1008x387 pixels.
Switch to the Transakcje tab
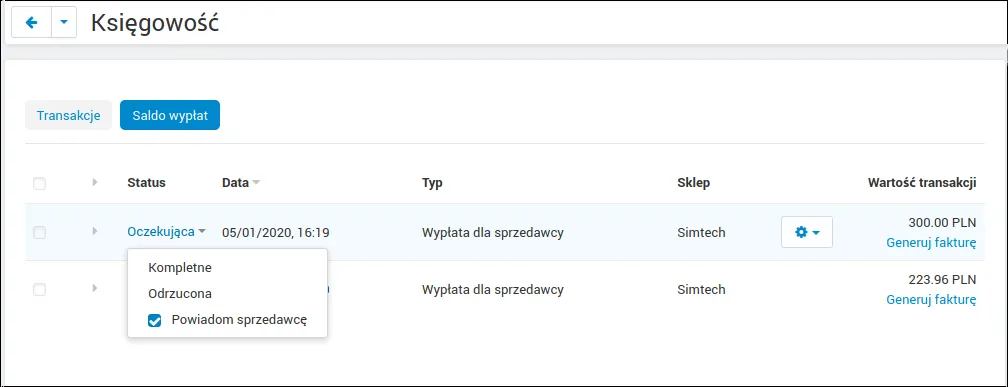pyautogui.click(x=68, y=116)
